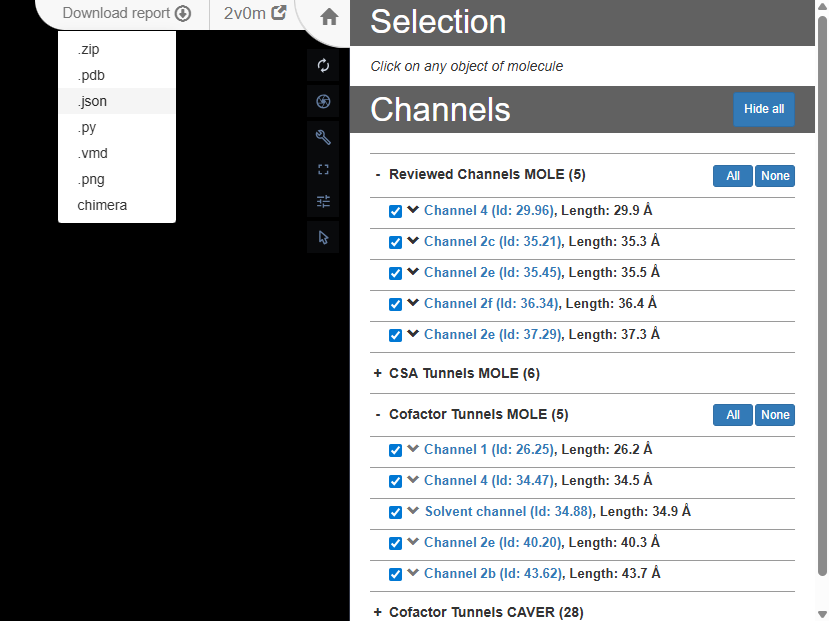Image resolution: width=831 pixels, height=621 pixels.
Task: Expand the CSA Tunnels MOLE section
Action: pos(378,373)
